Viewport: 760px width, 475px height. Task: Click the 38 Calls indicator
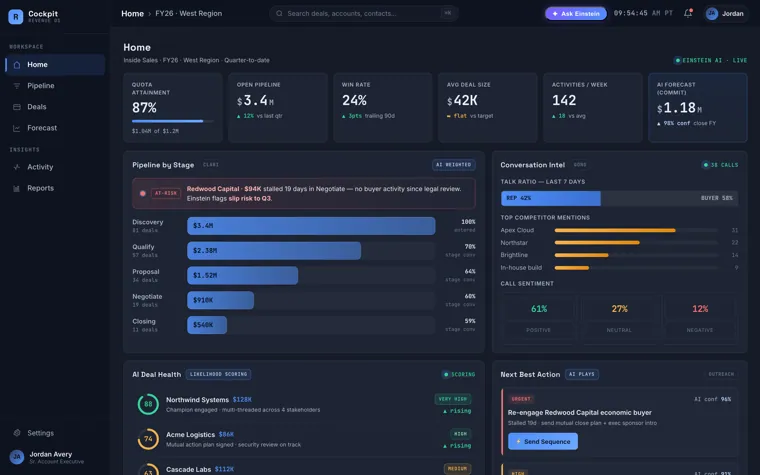tap(720, 165)
